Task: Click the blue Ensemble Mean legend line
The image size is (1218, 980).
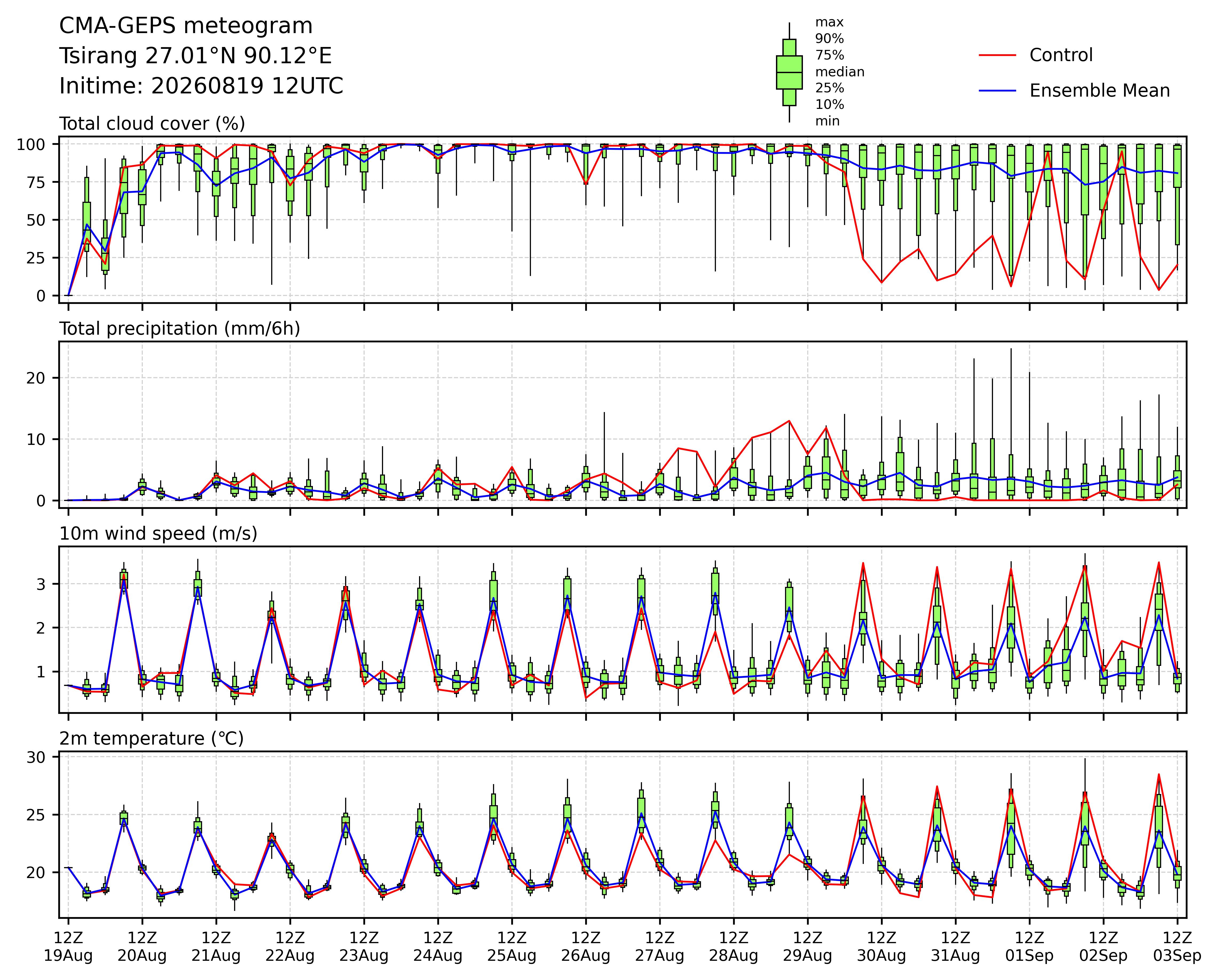Action: [998, 91]
